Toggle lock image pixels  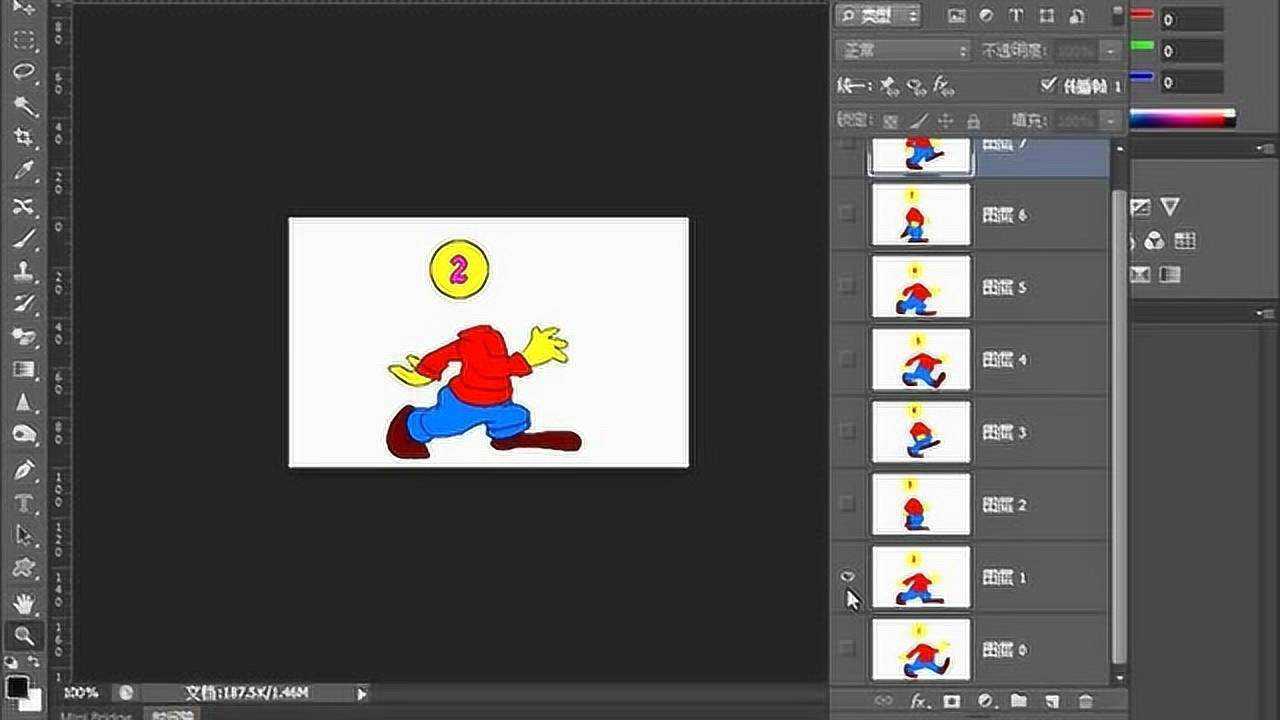(918, 121)
